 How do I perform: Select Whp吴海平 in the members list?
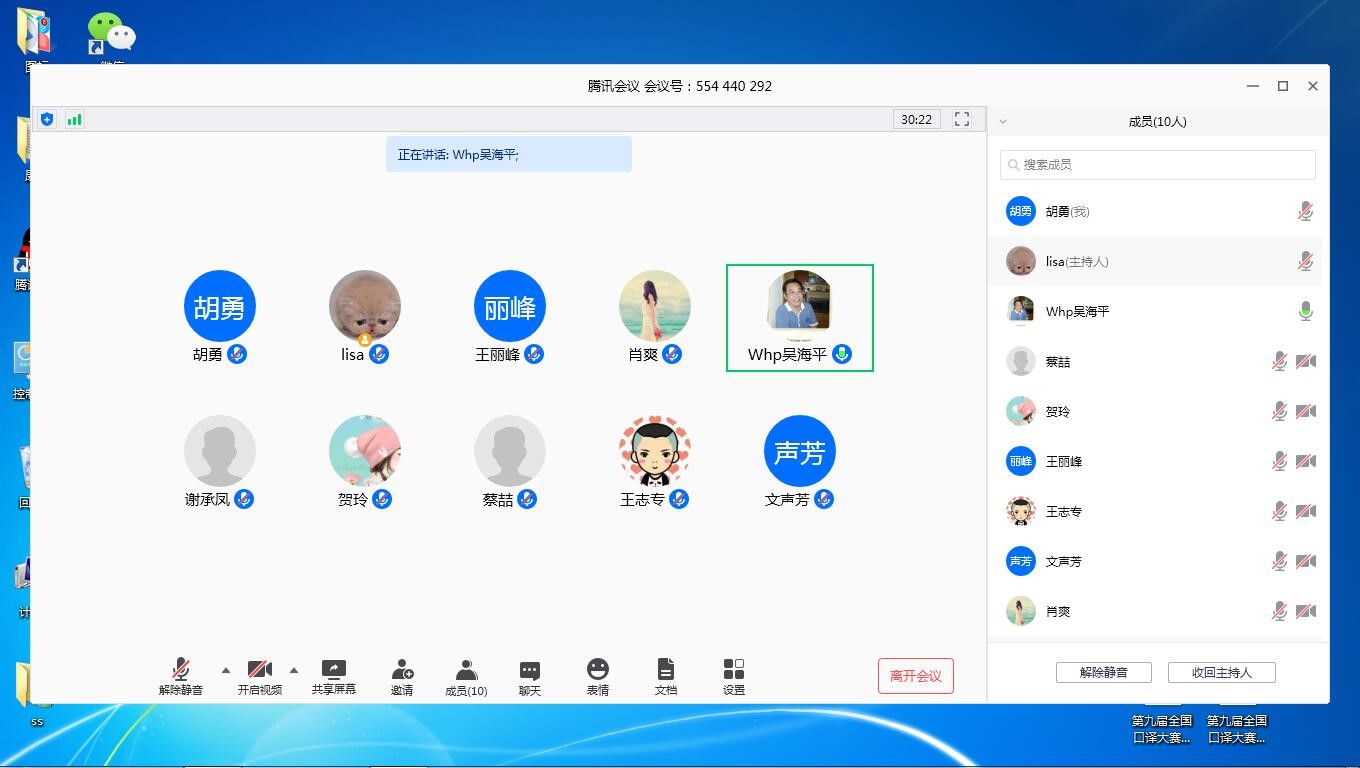[1077, 312]
